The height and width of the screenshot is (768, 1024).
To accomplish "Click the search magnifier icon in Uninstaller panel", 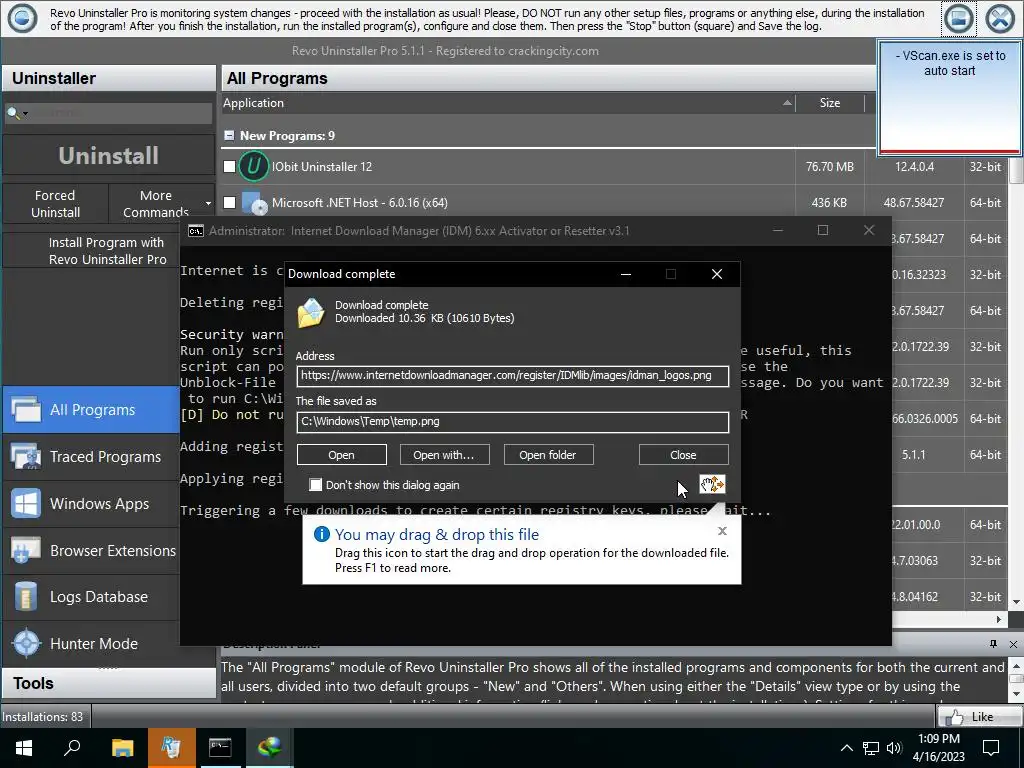I will 13,113.
